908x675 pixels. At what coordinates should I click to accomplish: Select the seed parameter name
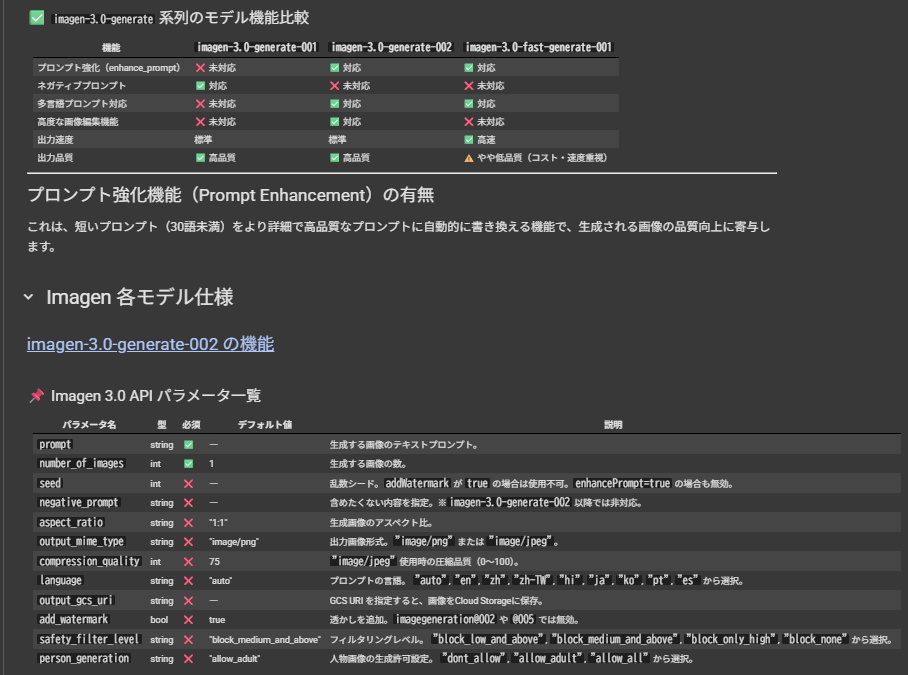click(50, 483)
